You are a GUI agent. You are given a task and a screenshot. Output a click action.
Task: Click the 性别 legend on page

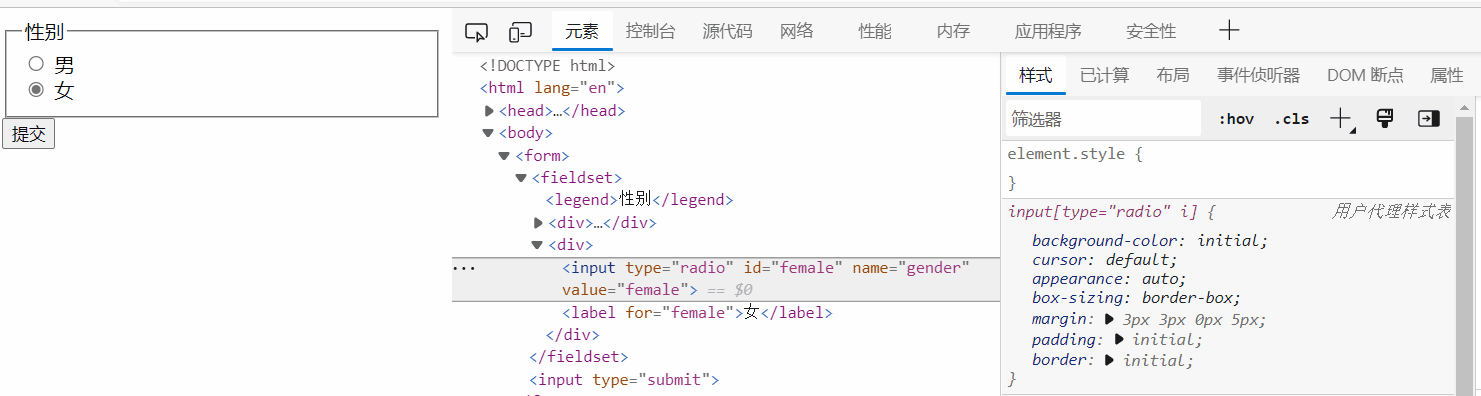(x=45, y=32)
